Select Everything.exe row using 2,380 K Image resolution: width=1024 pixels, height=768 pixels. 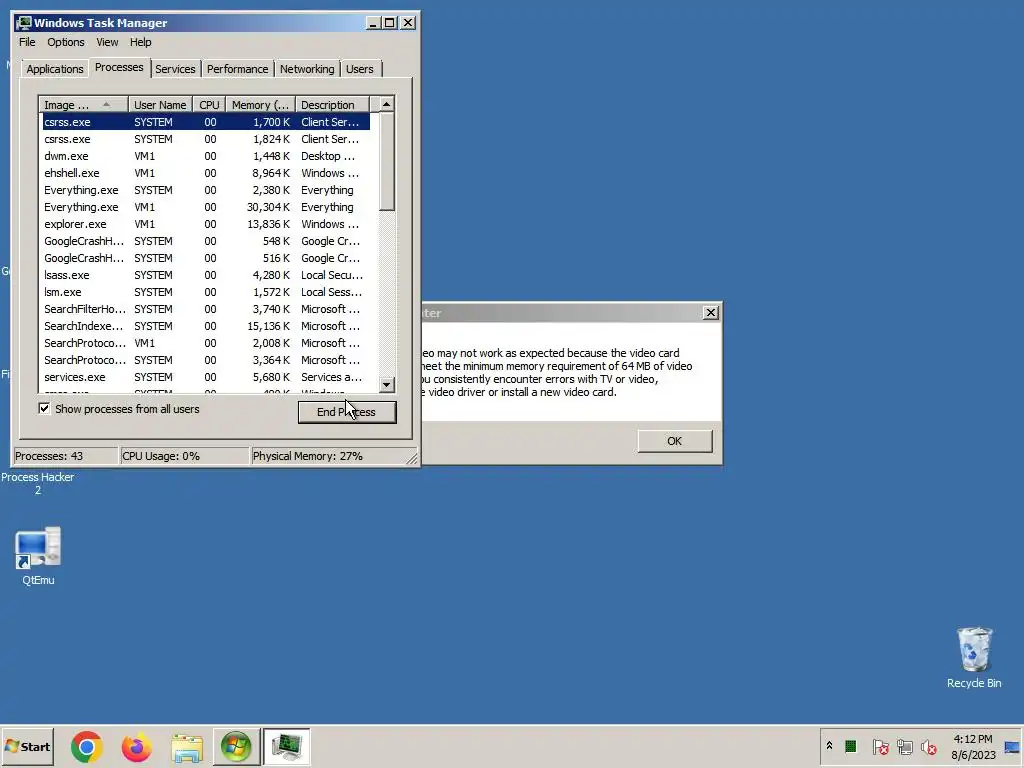click(206, 190)
